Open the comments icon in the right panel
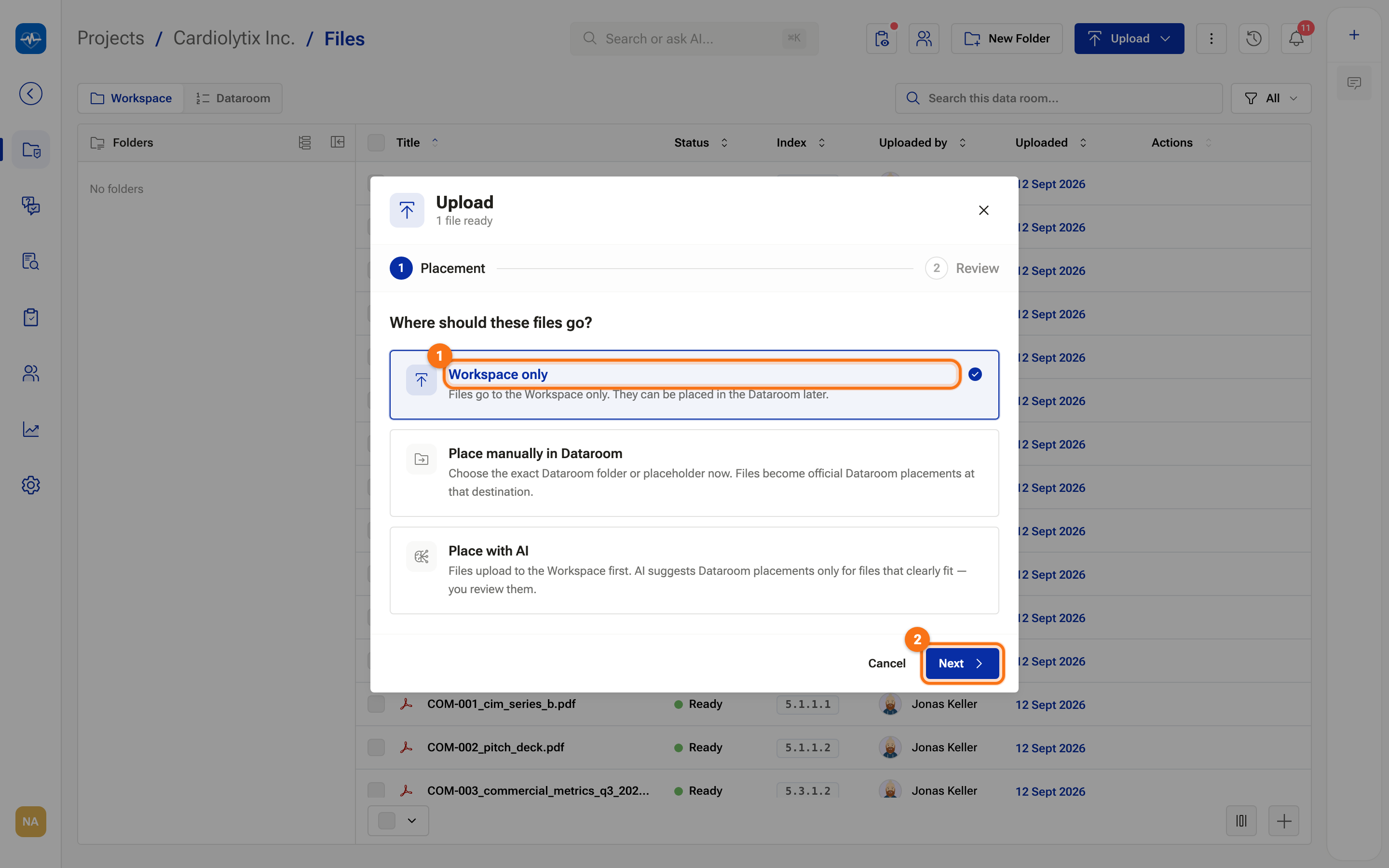Screen dimensions: 1389x868 point(1354,83)
